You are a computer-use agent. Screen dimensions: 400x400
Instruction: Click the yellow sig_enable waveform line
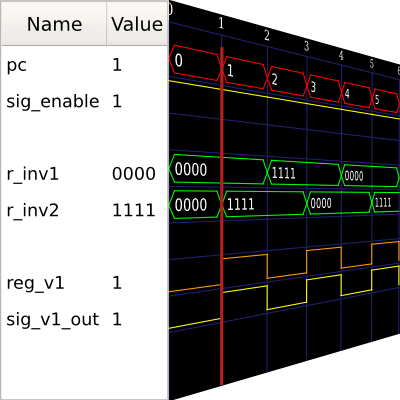(x=283, y=99)
